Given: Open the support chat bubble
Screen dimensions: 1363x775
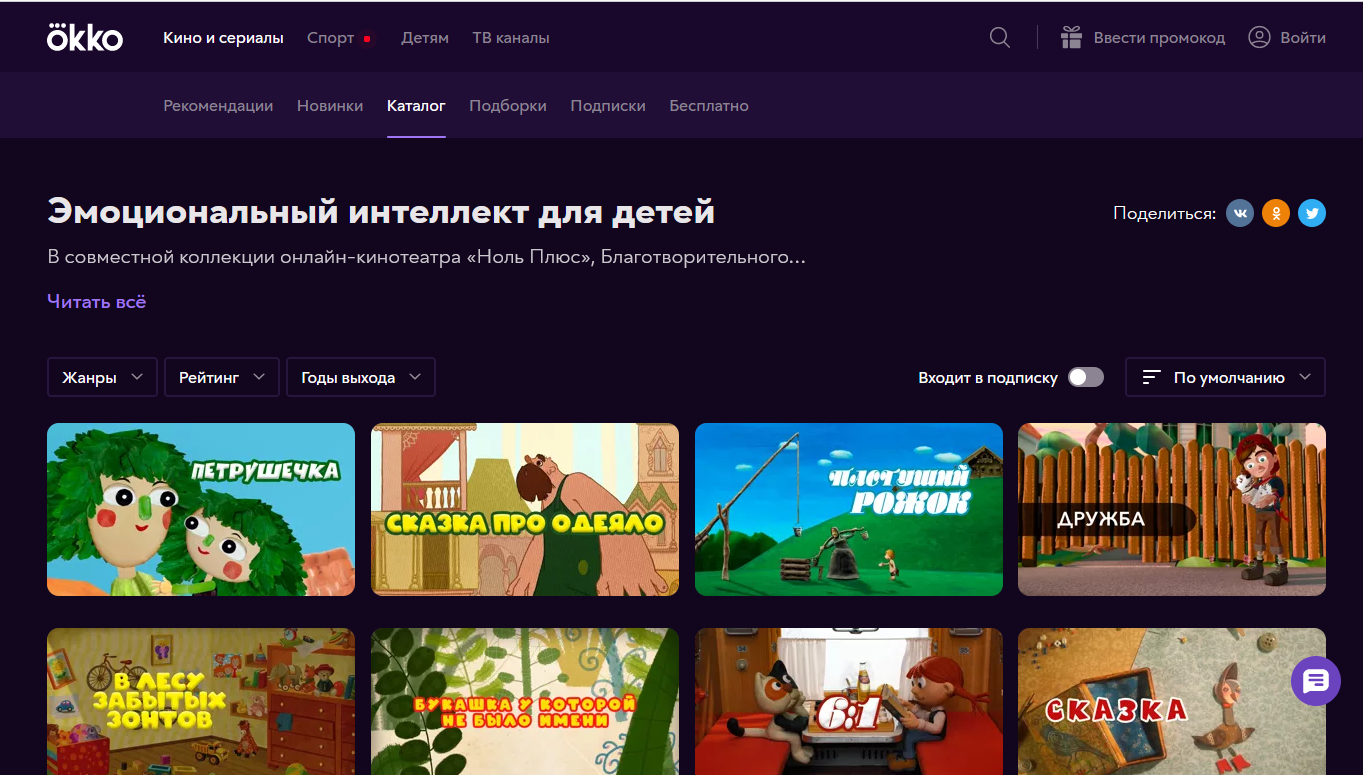Looking at the screenshot, I should click(1316, 682).
